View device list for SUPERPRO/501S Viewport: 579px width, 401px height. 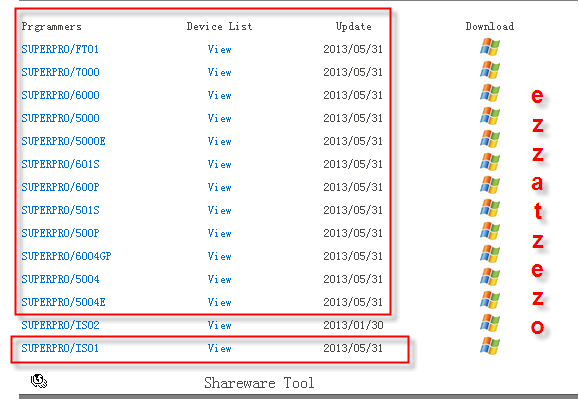(x=219, y=210)
